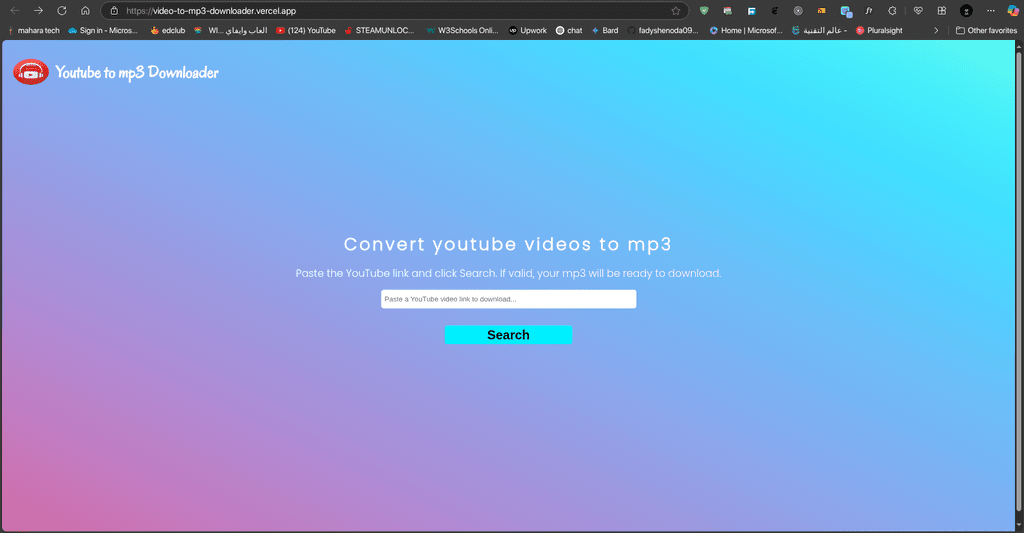Open the 'Home | Microsof...' bookmark
1024x533 pixels.
[x=746, y=30]
